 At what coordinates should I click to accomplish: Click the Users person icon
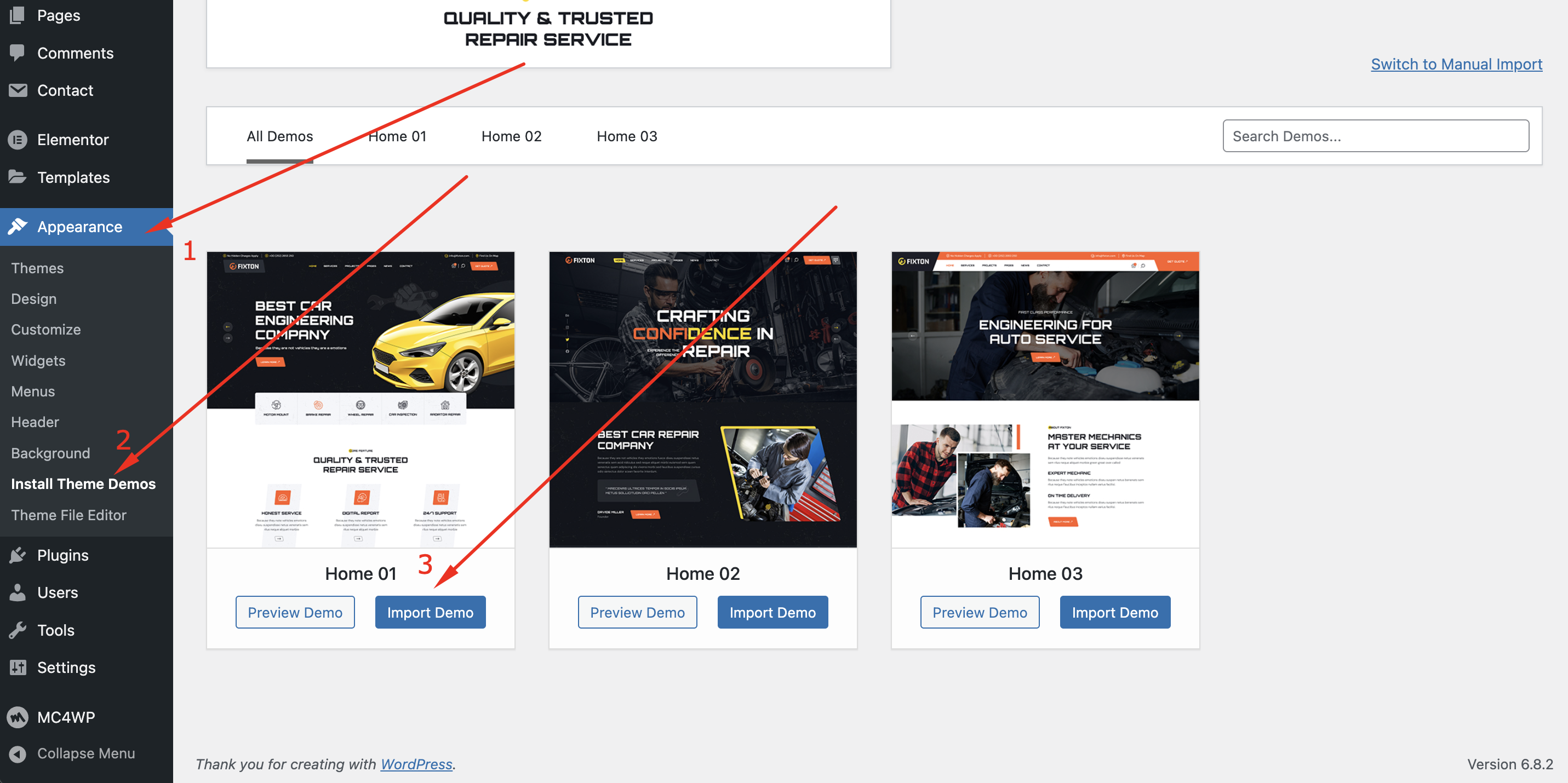point(18,592)
